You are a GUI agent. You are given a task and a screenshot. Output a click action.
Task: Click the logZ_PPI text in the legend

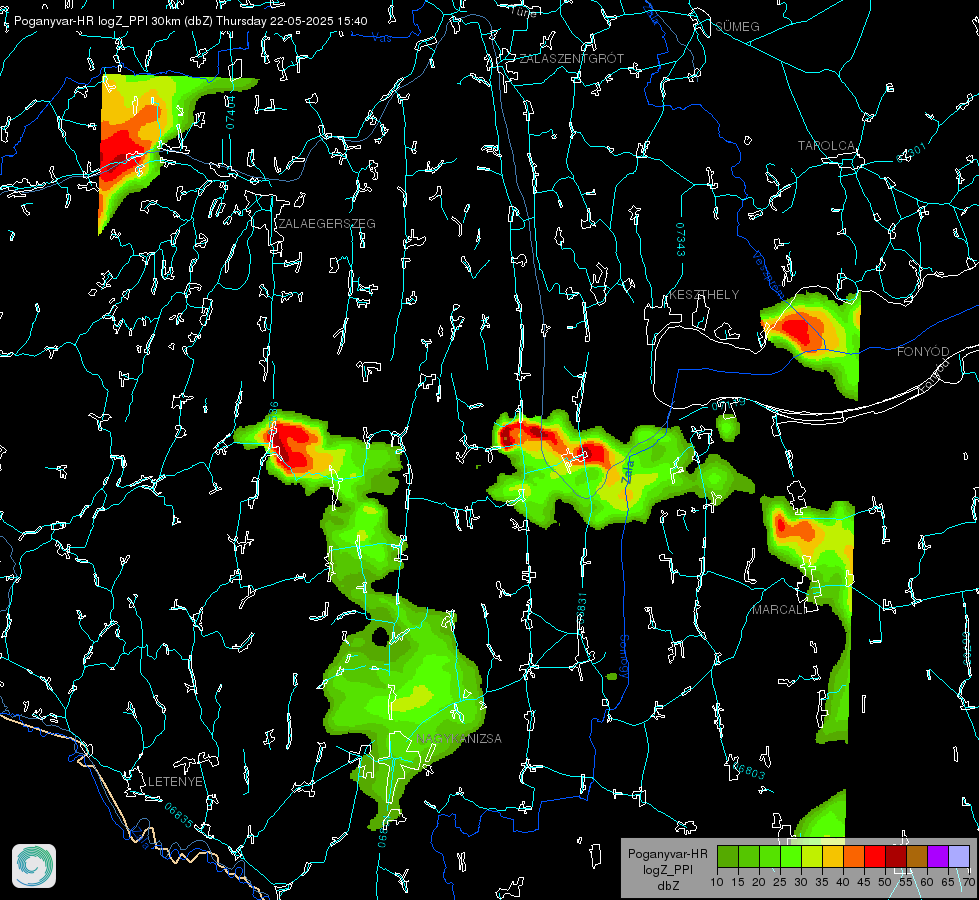coord(668,869)
